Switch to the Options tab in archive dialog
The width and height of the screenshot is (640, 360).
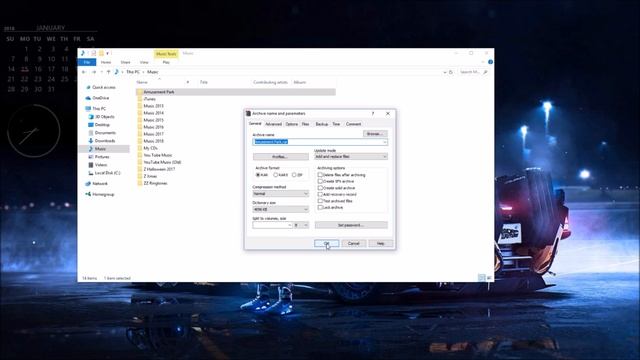[x=291, y=124]
